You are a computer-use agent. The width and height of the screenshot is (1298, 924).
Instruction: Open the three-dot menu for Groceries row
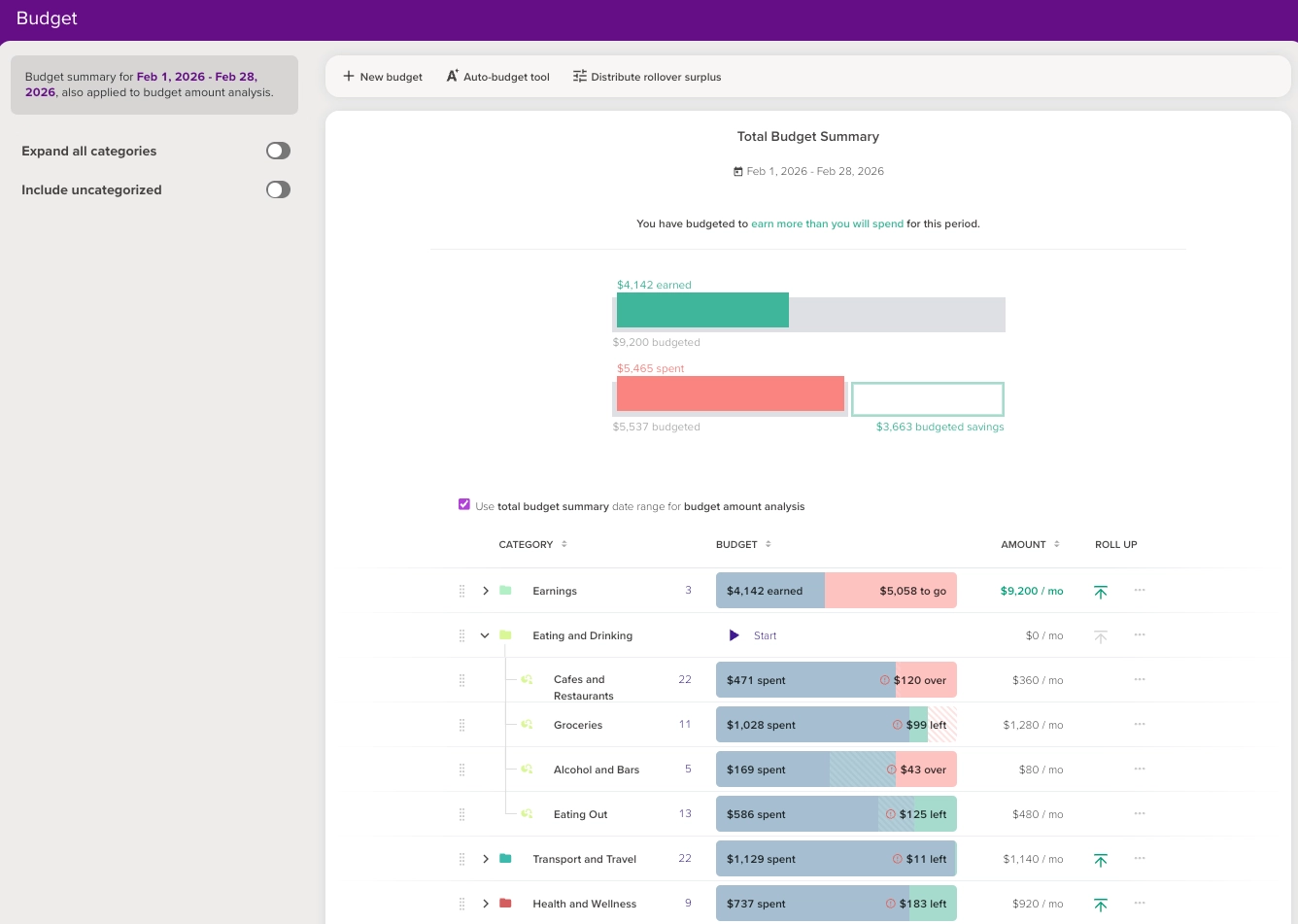(1140, 725)
